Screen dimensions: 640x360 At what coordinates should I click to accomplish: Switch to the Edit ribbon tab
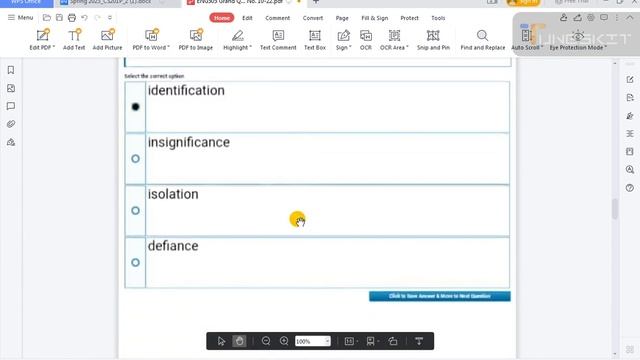click(x=247, y=18)
